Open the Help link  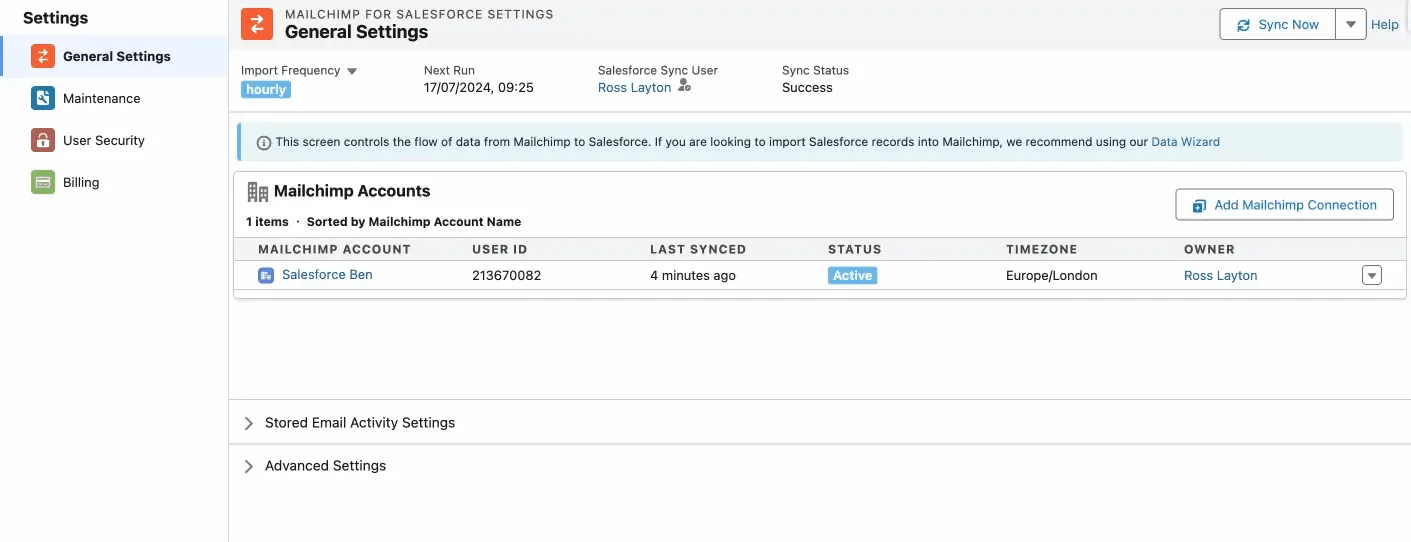(x=1385, y=24)
